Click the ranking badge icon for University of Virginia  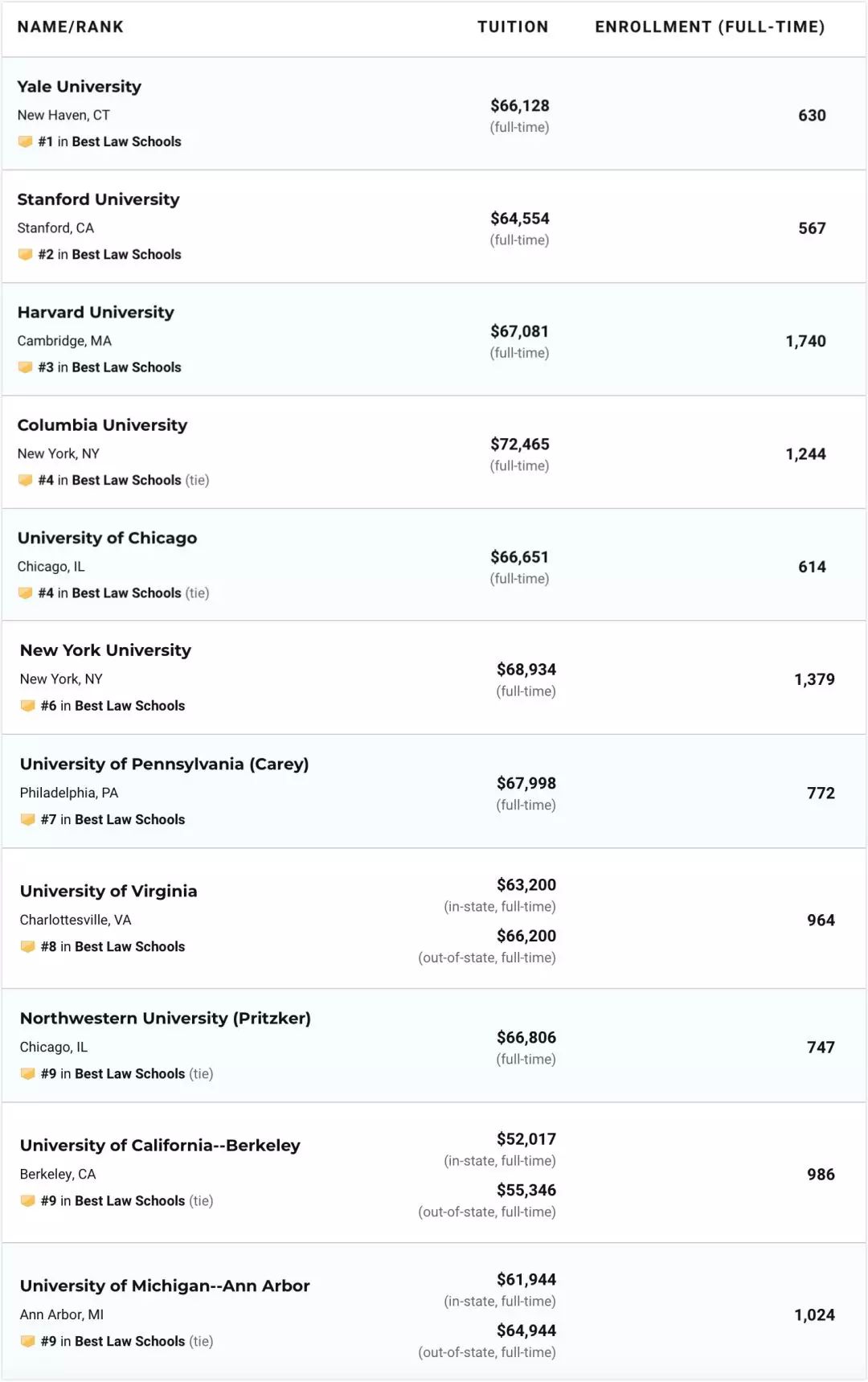tap(27, 946)
